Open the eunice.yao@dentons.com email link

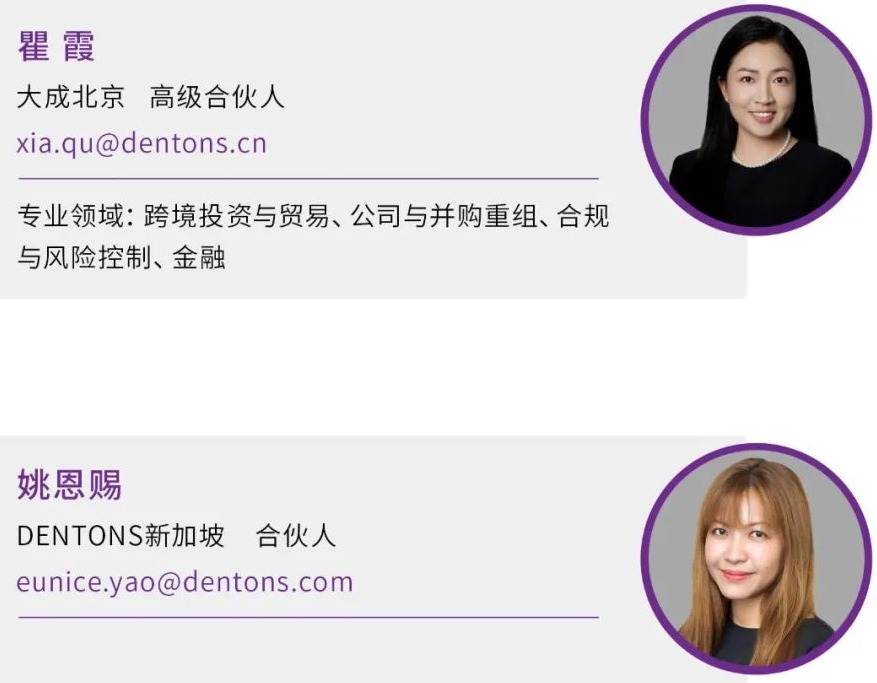[x=185, y=582]
